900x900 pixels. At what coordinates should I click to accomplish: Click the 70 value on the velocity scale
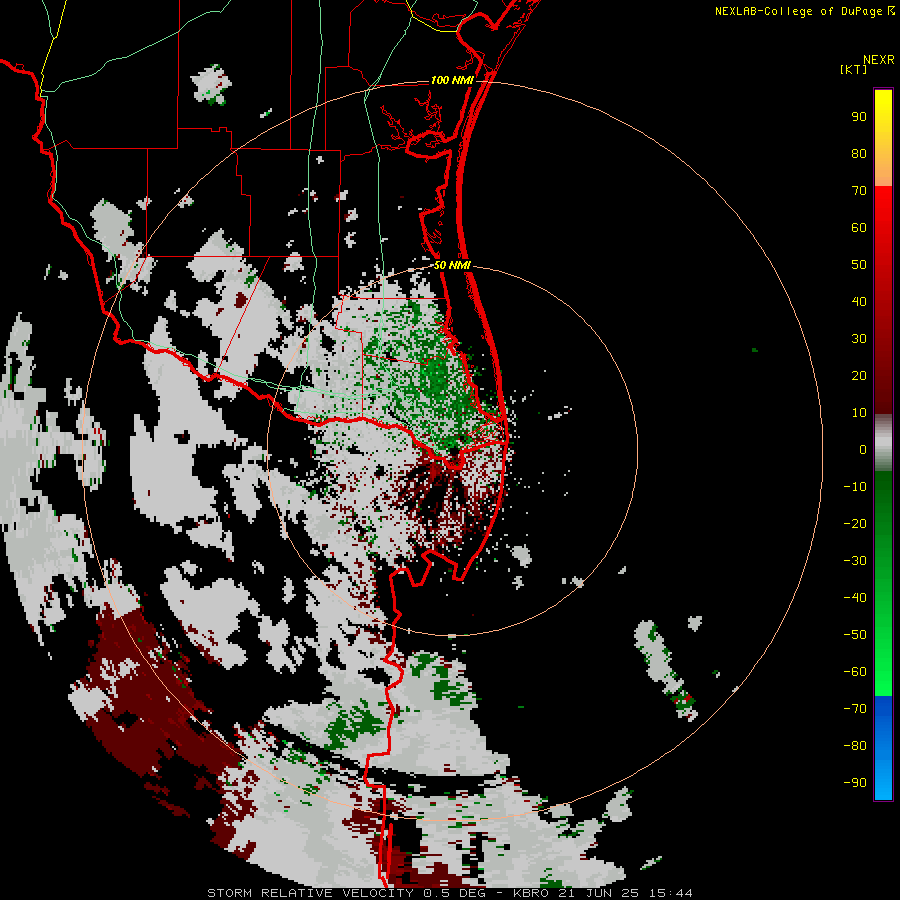(859, 191)
